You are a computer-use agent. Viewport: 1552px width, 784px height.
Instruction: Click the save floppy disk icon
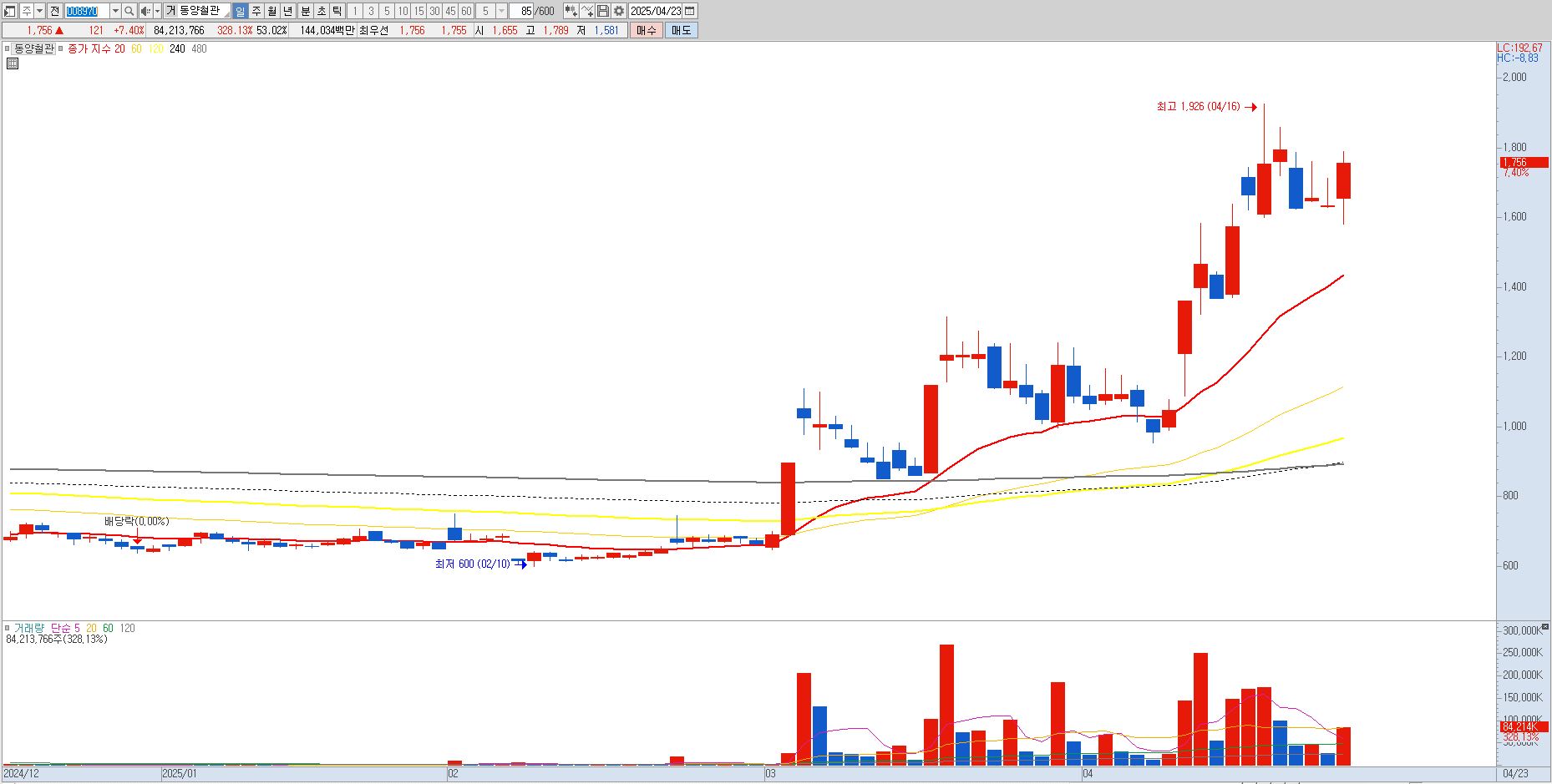click(x=602, y=11)
